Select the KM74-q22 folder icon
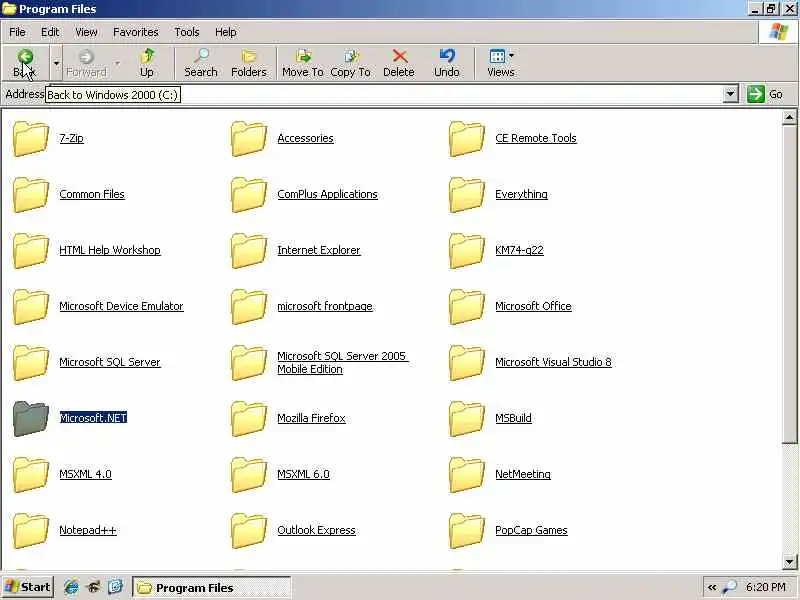 tap(466, 251)
